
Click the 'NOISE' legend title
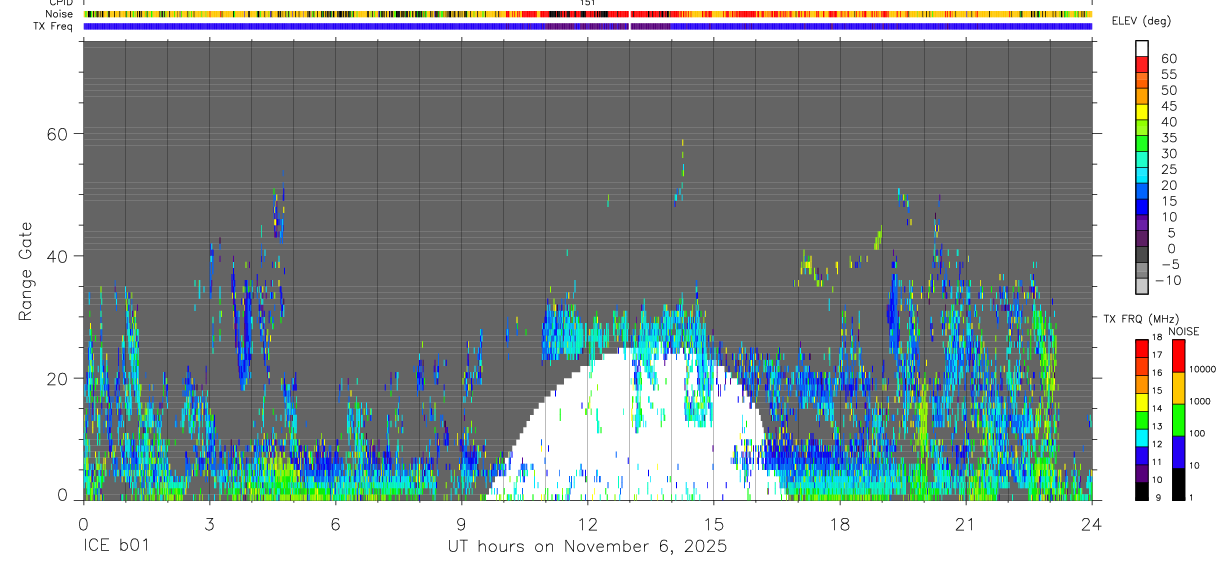pos(1184,331)
